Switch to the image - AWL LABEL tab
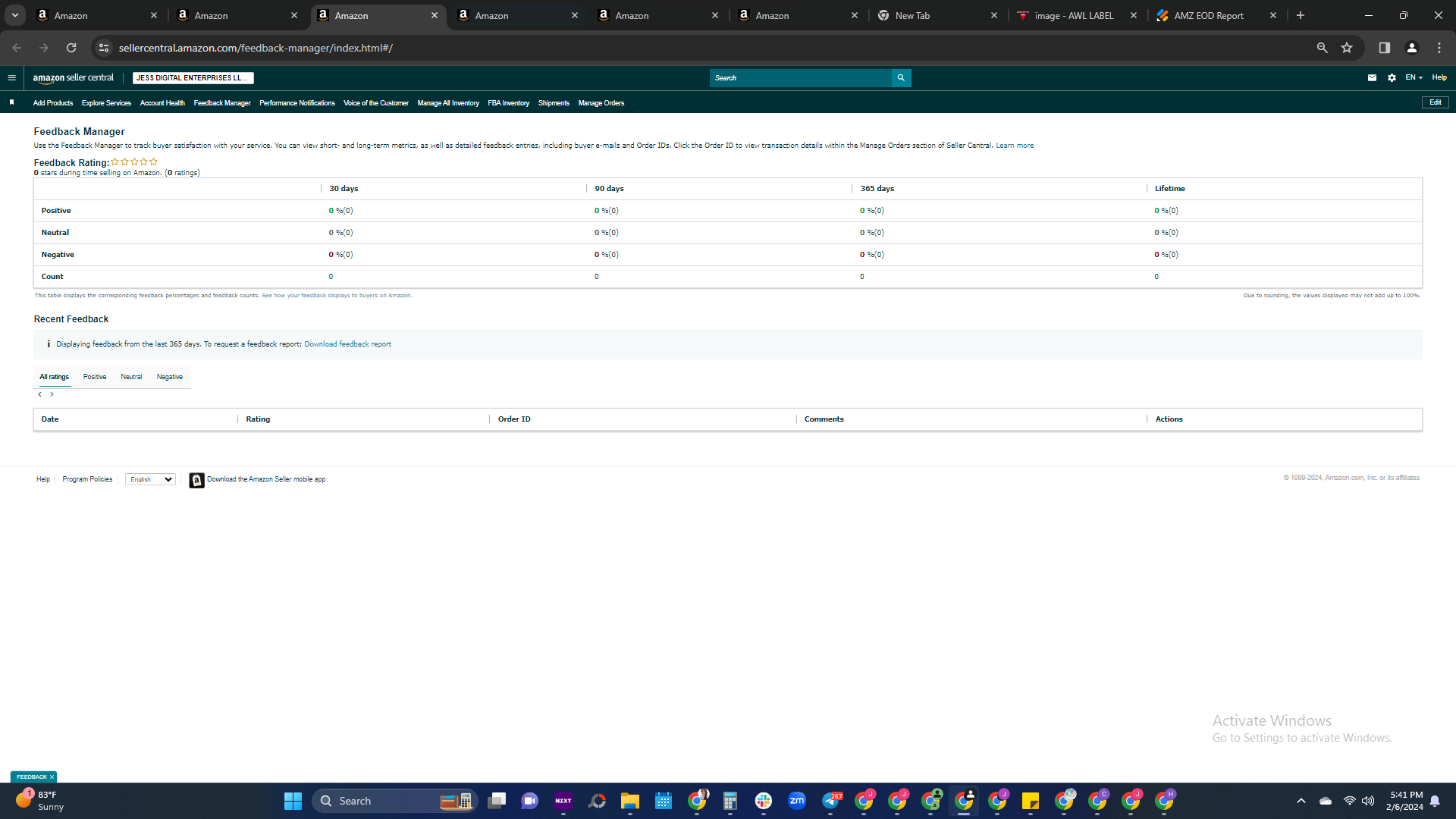 pos(1078,15)
